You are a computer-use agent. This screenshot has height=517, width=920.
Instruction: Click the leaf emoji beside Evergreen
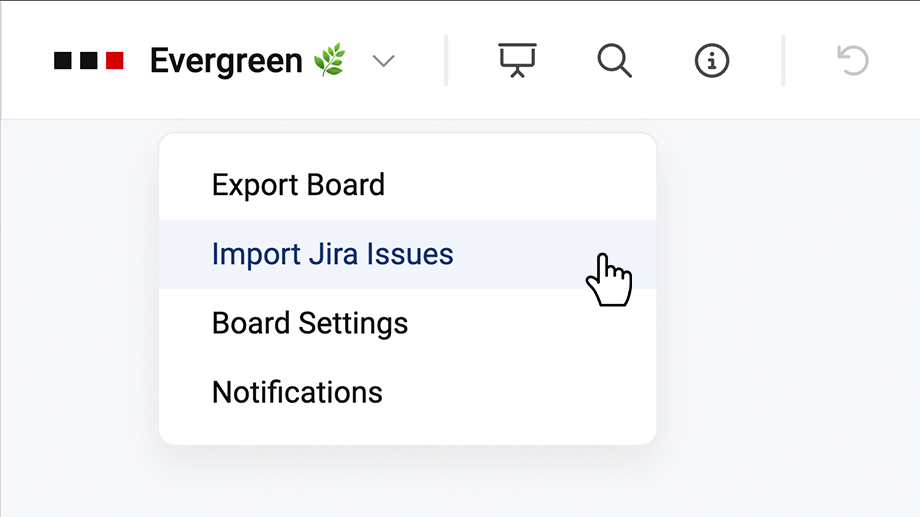(329, 61)
